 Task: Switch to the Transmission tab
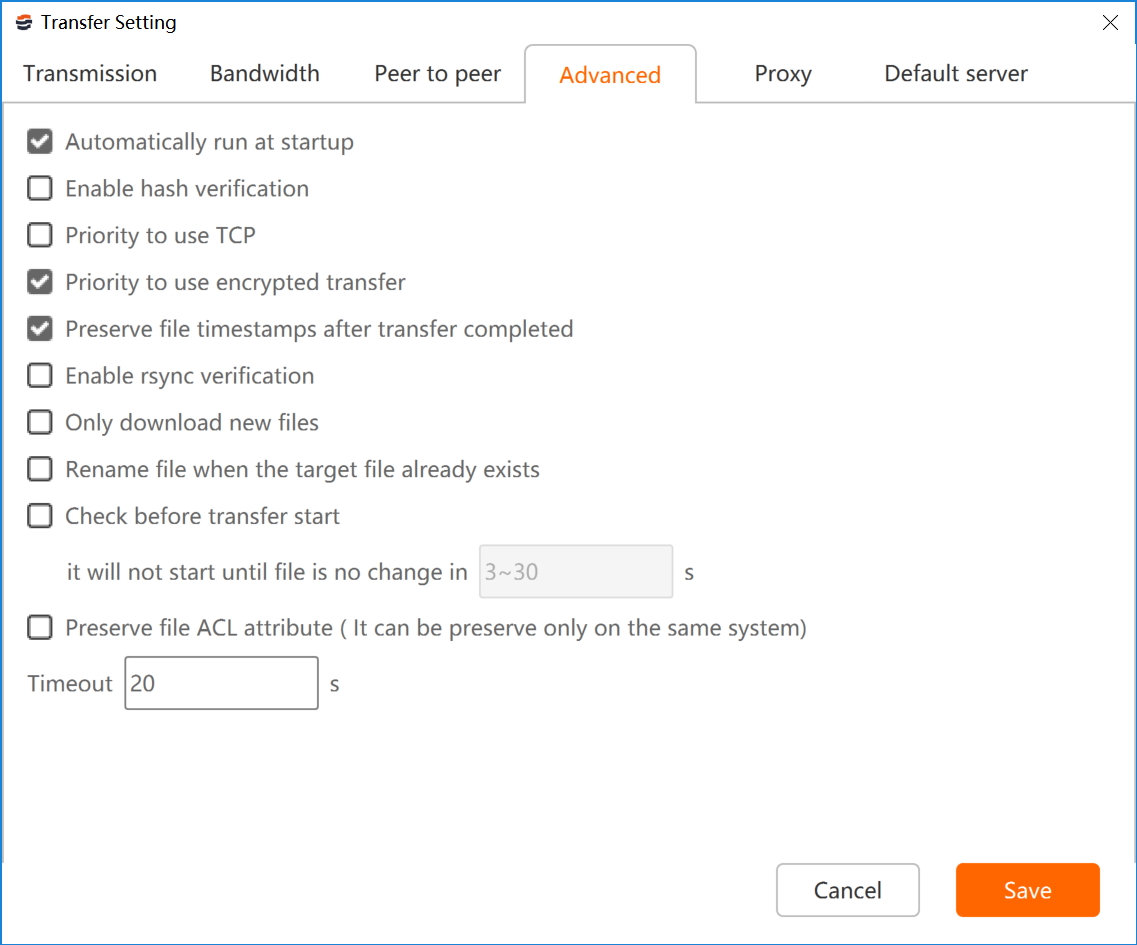(90, 73)
